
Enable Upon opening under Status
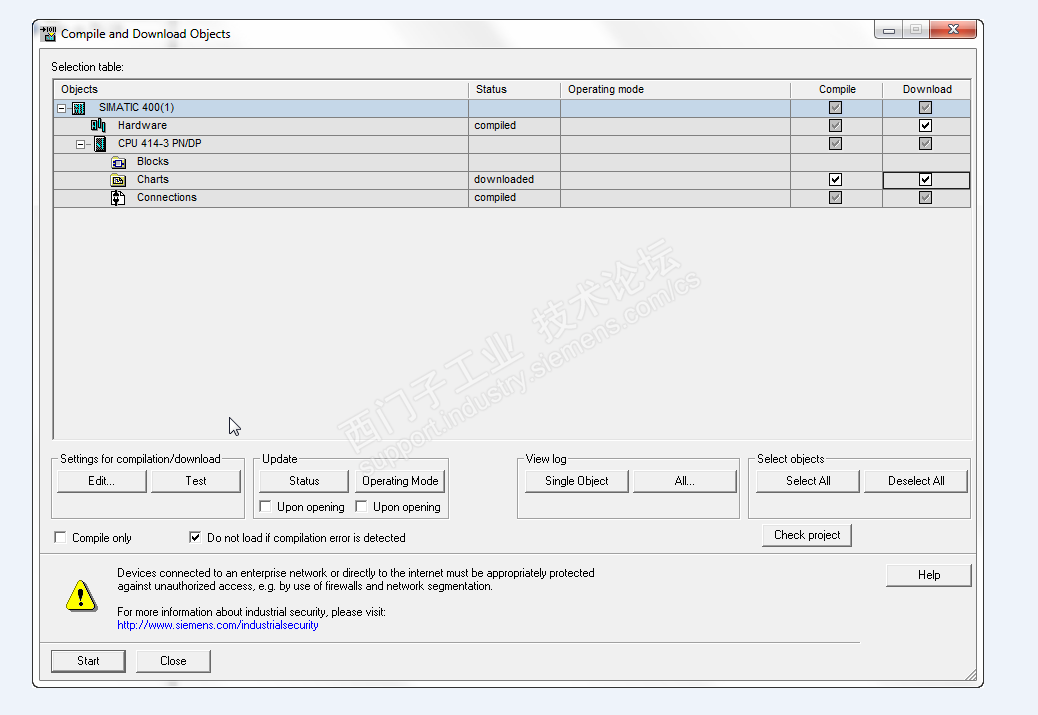pos(265,506)
